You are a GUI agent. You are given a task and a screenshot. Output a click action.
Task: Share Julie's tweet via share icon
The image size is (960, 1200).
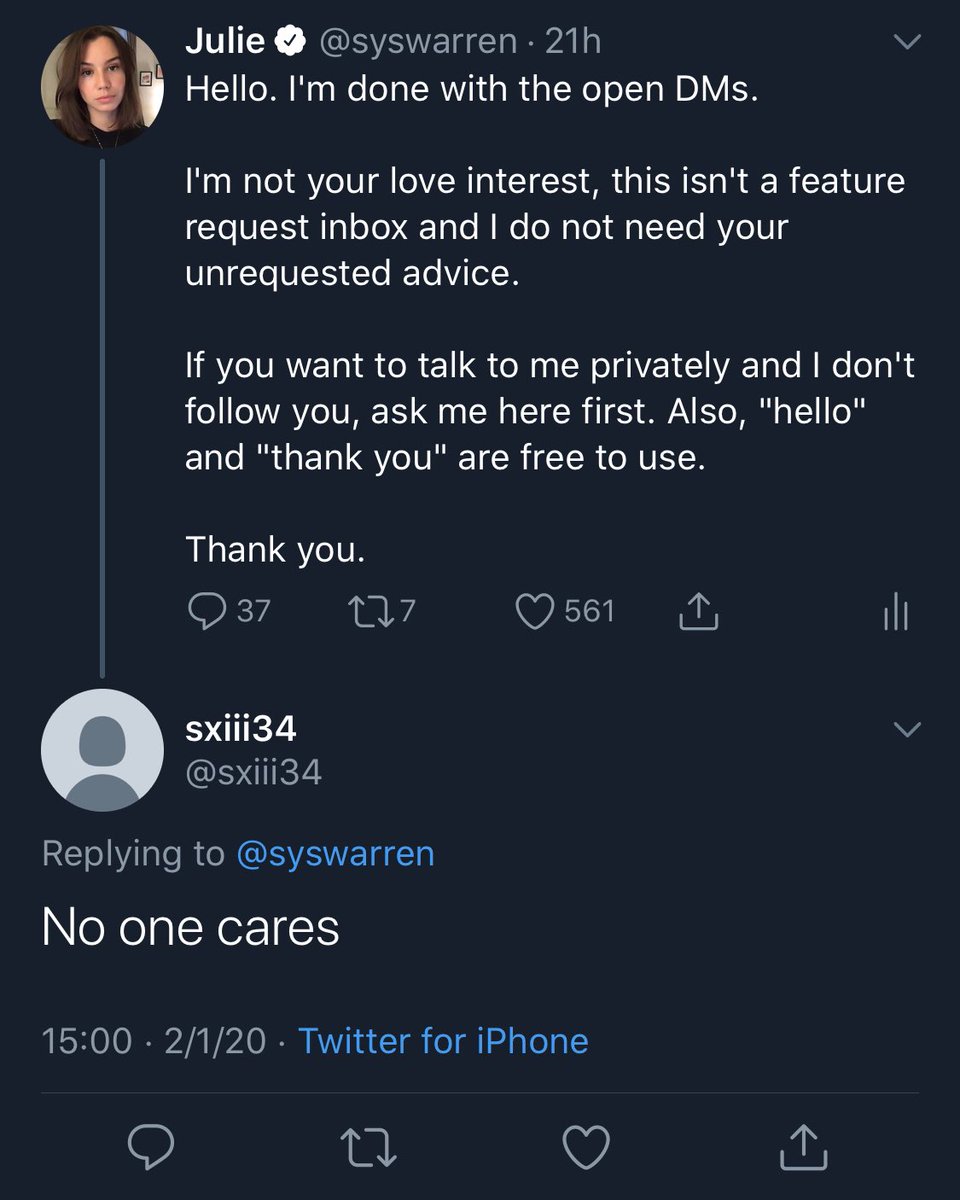pos(699,610)
